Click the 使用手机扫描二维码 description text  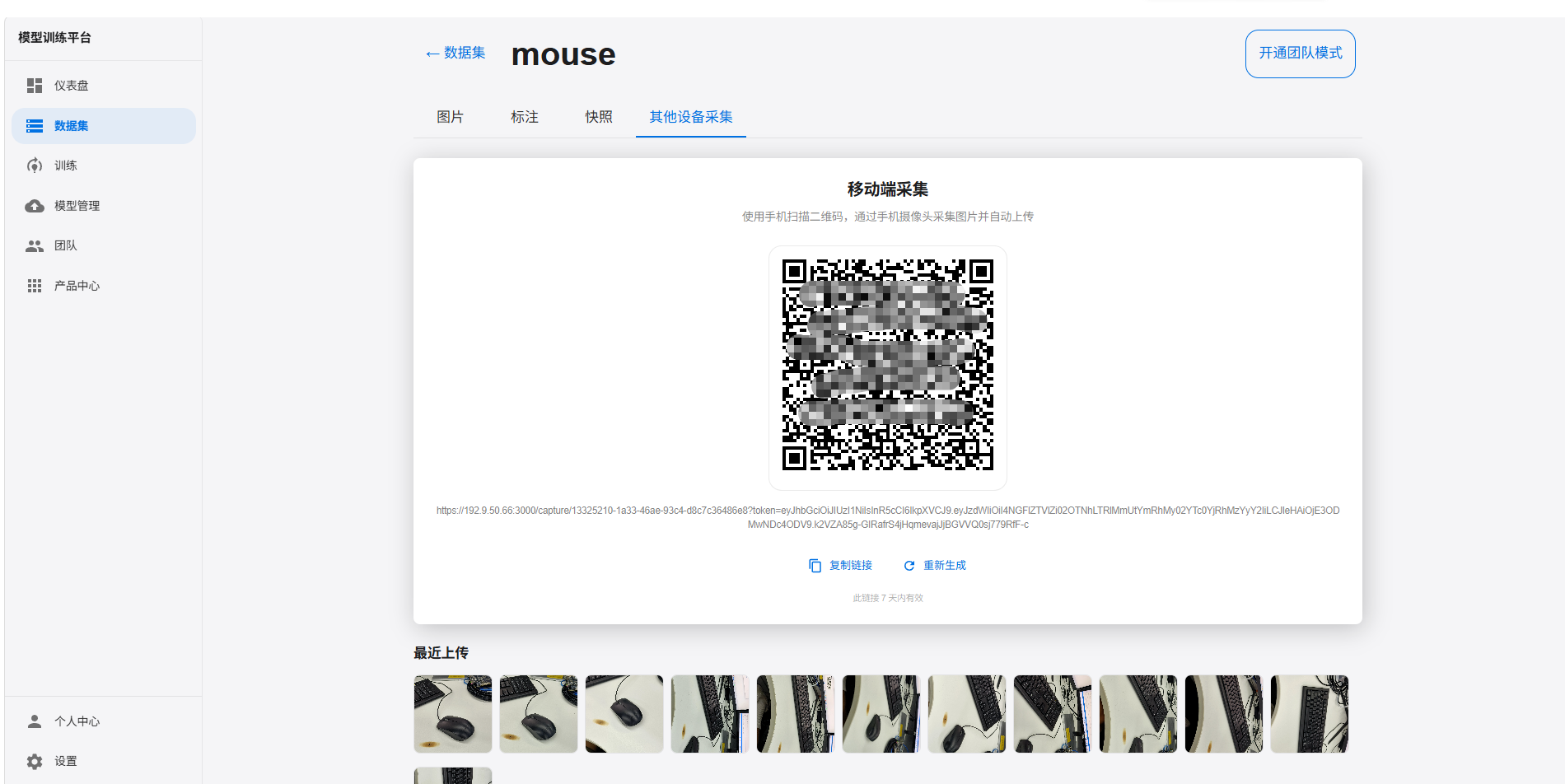[888, 217]
